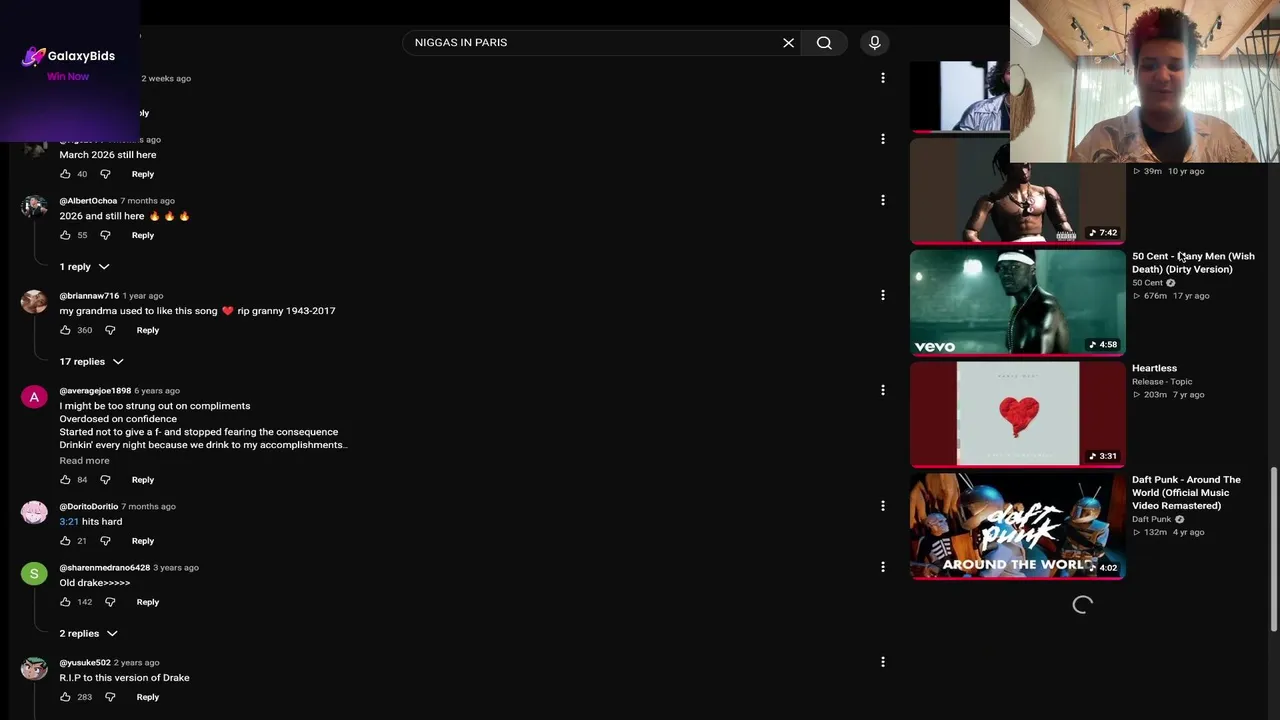Open @briannaw716's profile picture
Image resolution: width=1280 pixels, height=720 pixels.
click(34, 302)
